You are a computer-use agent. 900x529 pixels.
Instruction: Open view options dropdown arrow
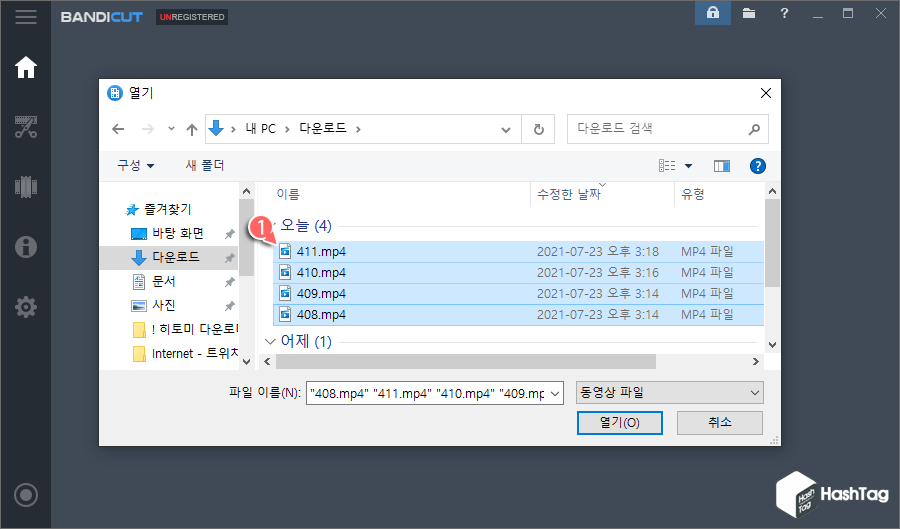pos(688,166)
